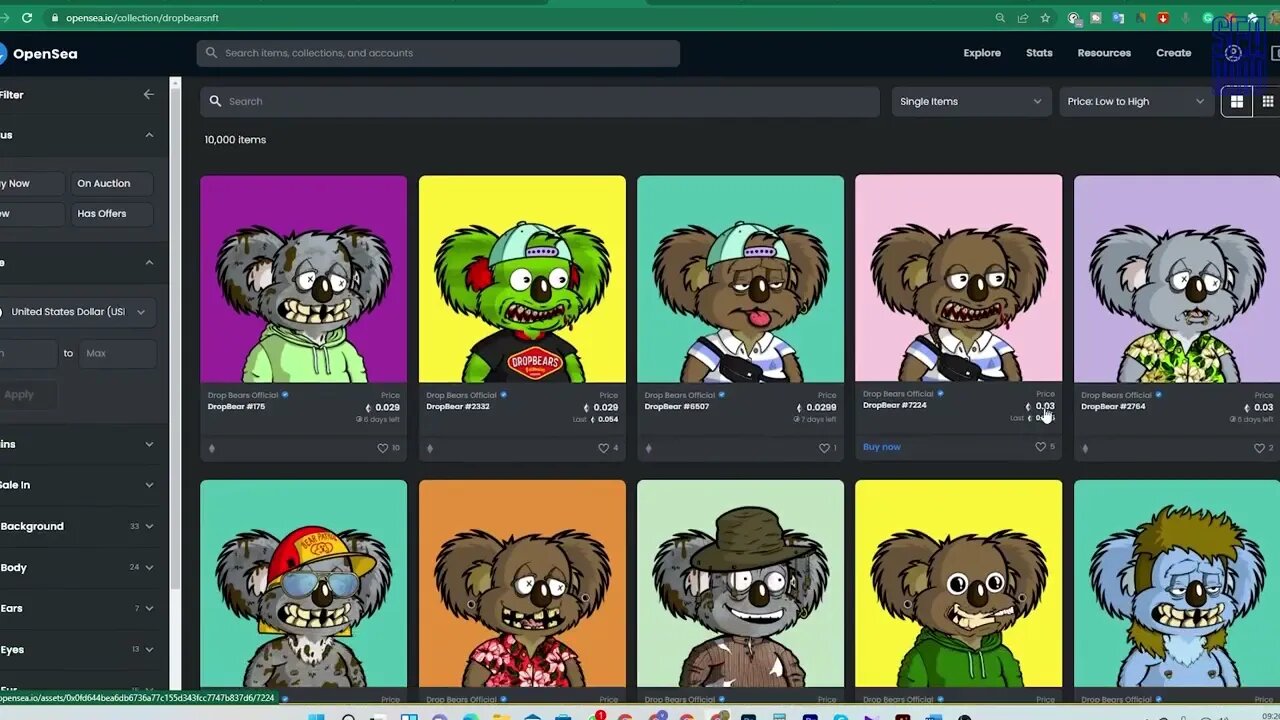The image size is (1280, 720).
Task: Click Ethereum icon on DropBear #175 card
Action: pos(211,448)
